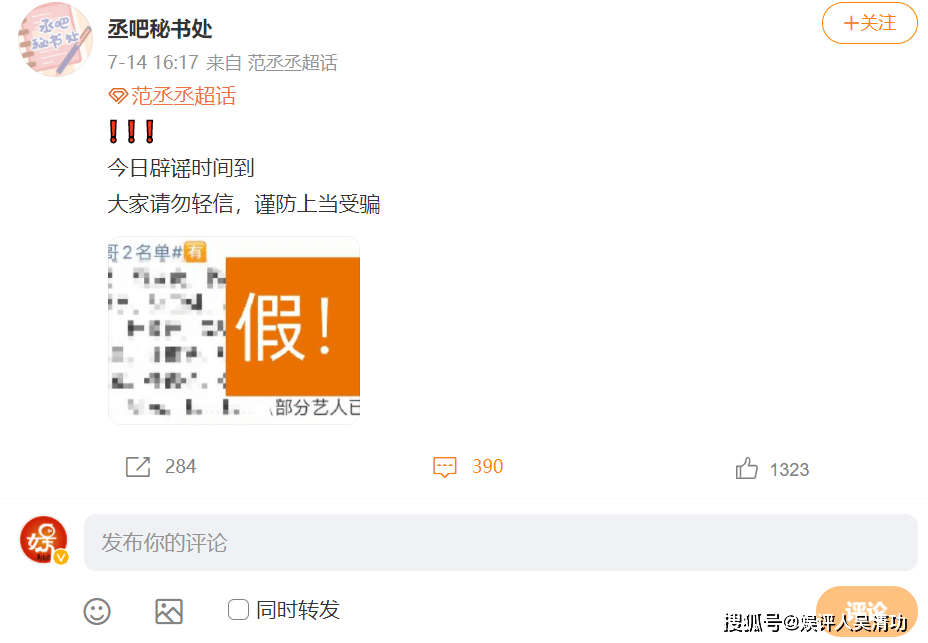928x643 pixels.
Task: Click the comment count 390
Action: [488, 467]
